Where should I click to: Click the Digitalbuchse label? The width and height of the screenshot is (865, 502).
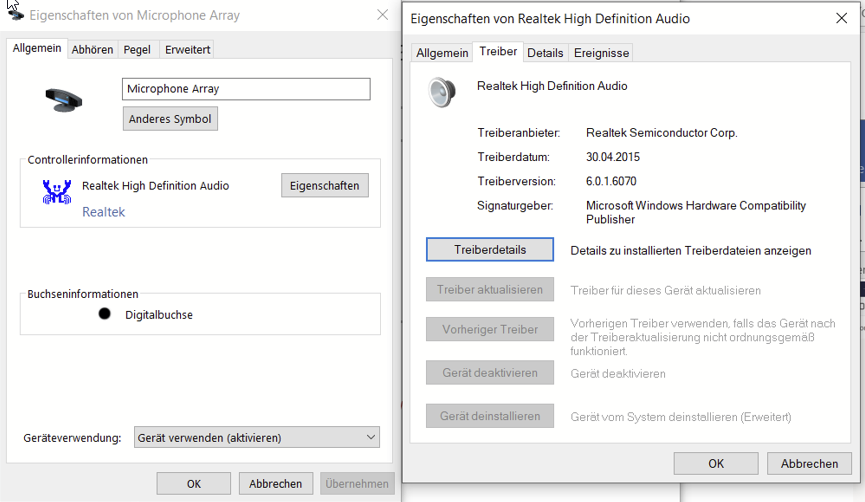(159, 314)
